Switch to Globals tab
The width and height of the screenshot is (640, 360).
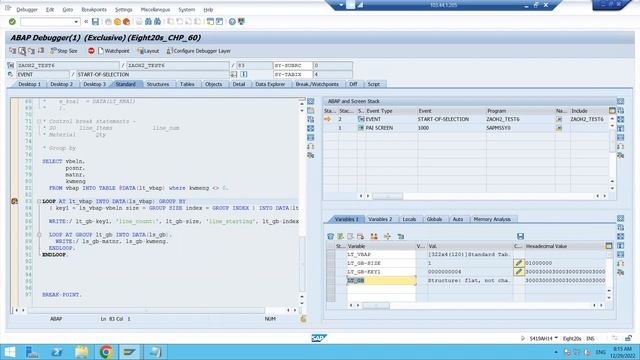click(x=434, y=219)
